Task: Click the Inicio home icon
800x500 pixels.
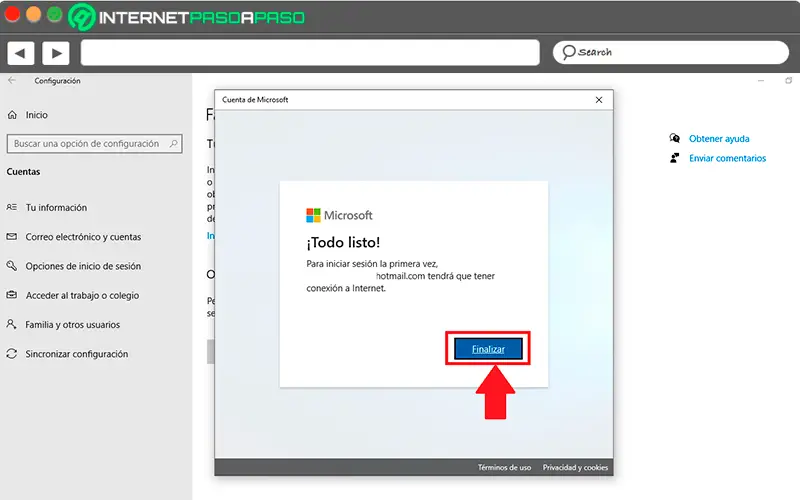Action: 12,115
